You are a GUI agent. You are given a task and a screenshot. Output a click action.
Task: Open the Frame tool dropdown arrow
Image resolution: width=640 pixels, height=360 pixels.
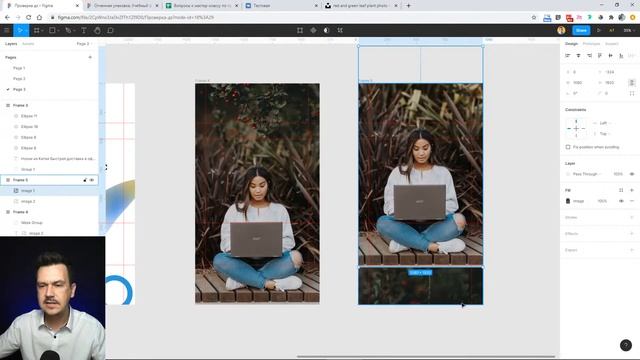click(x=42, y=31)
